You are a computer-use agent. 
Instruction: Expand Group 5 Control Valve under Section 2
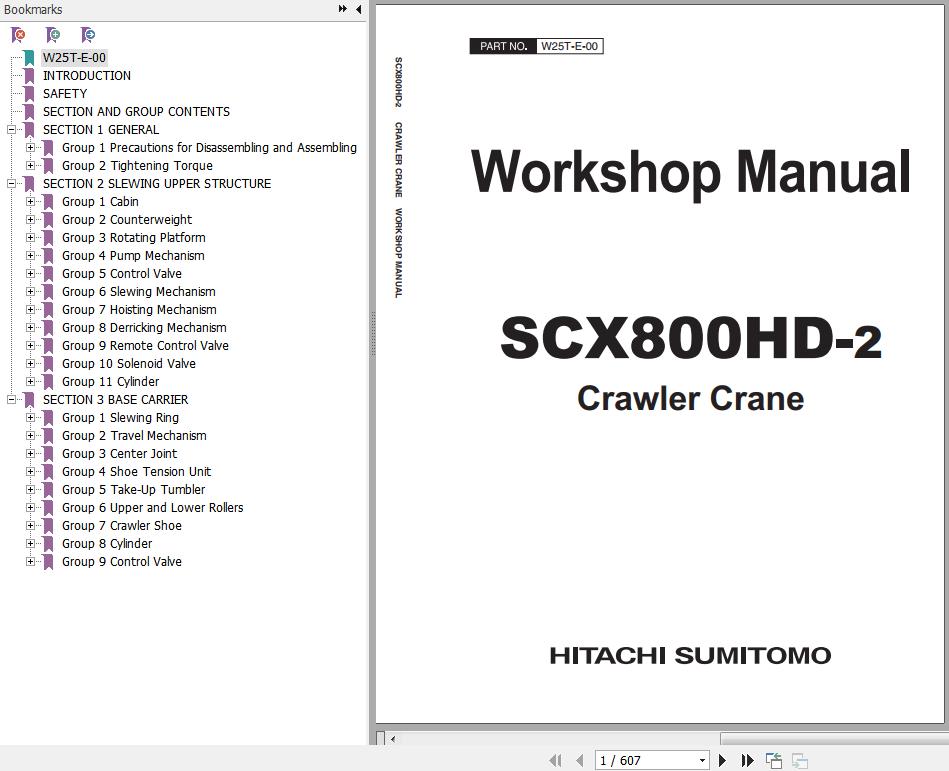point(30,274)
